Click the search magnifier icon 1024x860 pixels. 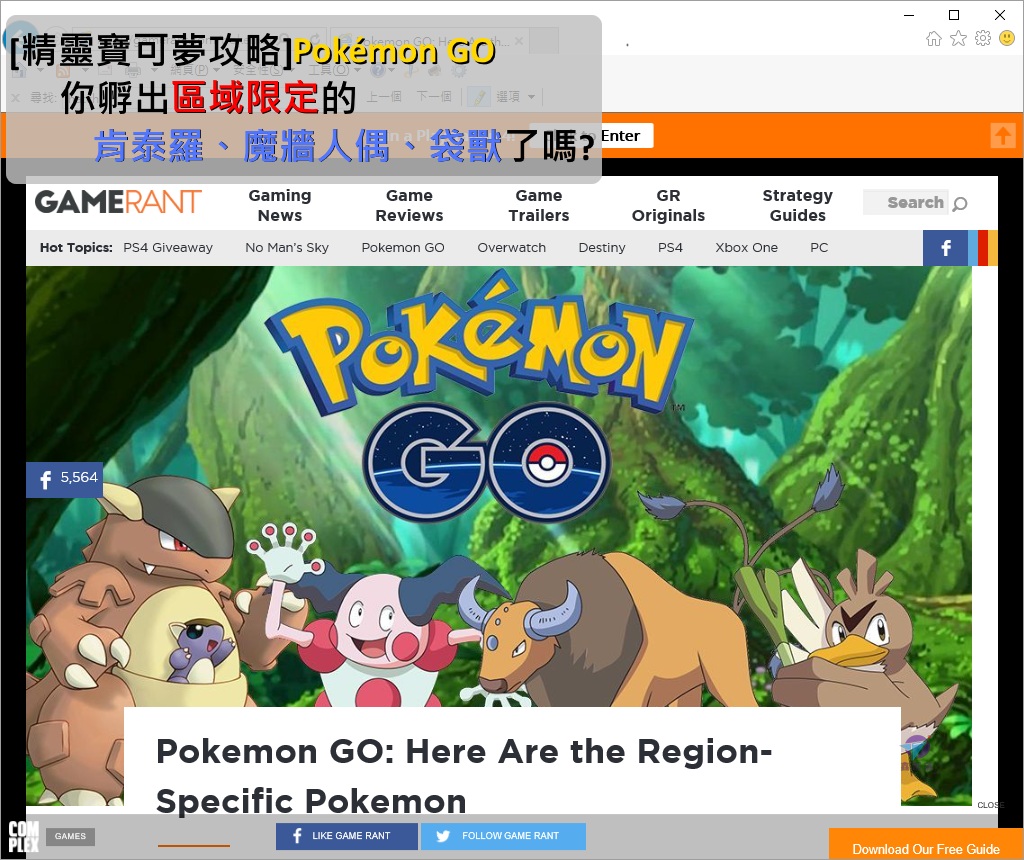tap(959, 204)
